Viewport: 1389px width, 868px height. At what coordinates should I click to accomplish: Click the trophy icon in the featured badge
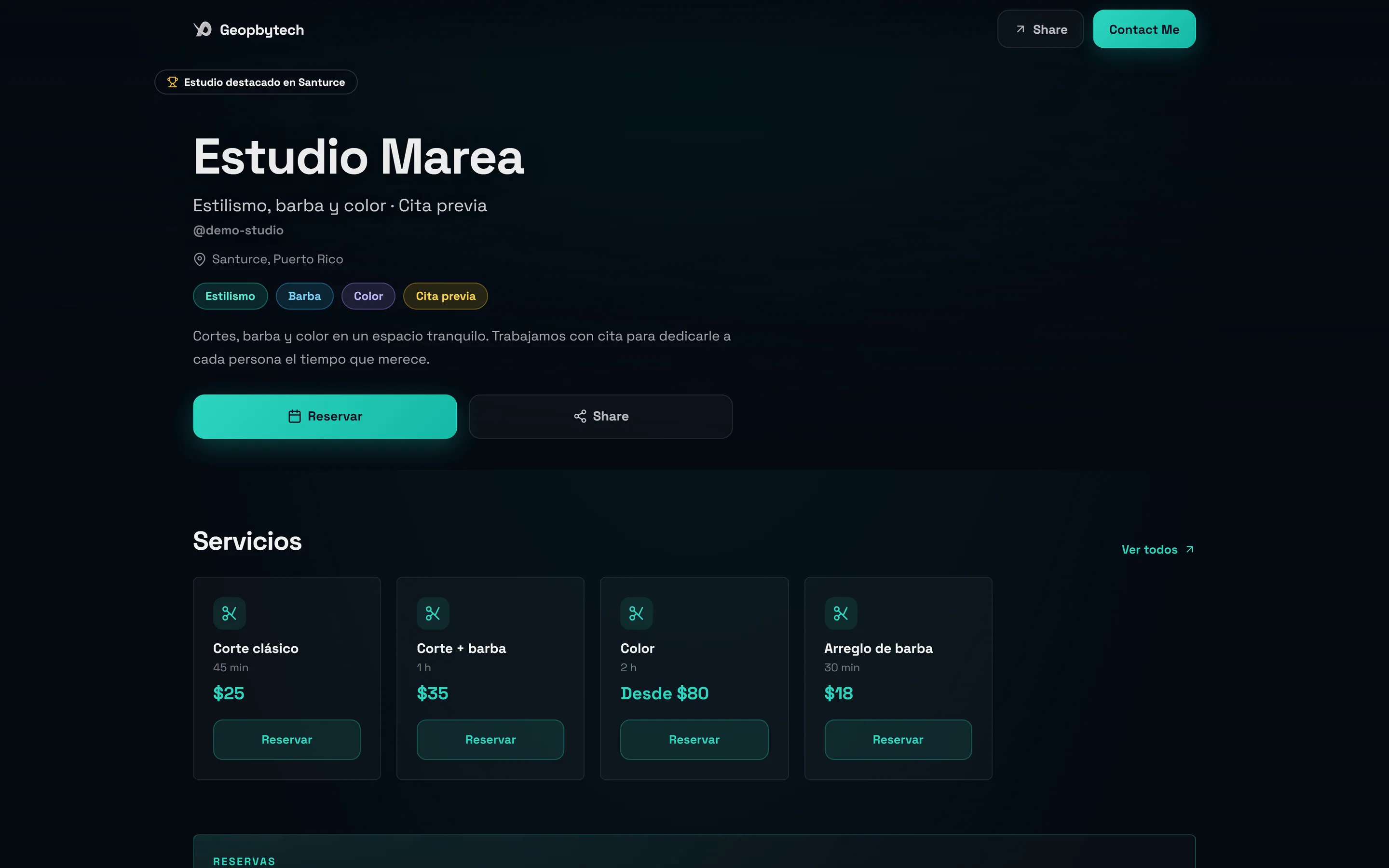point(172,82)
